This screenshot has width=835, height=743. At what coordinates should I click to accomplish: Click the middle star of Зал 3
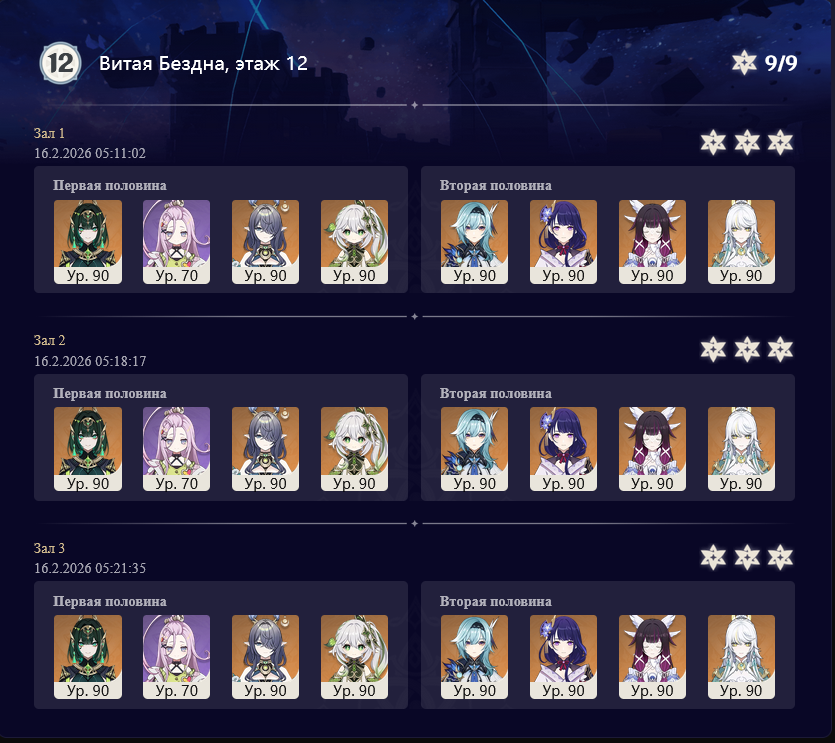point(747,557)
